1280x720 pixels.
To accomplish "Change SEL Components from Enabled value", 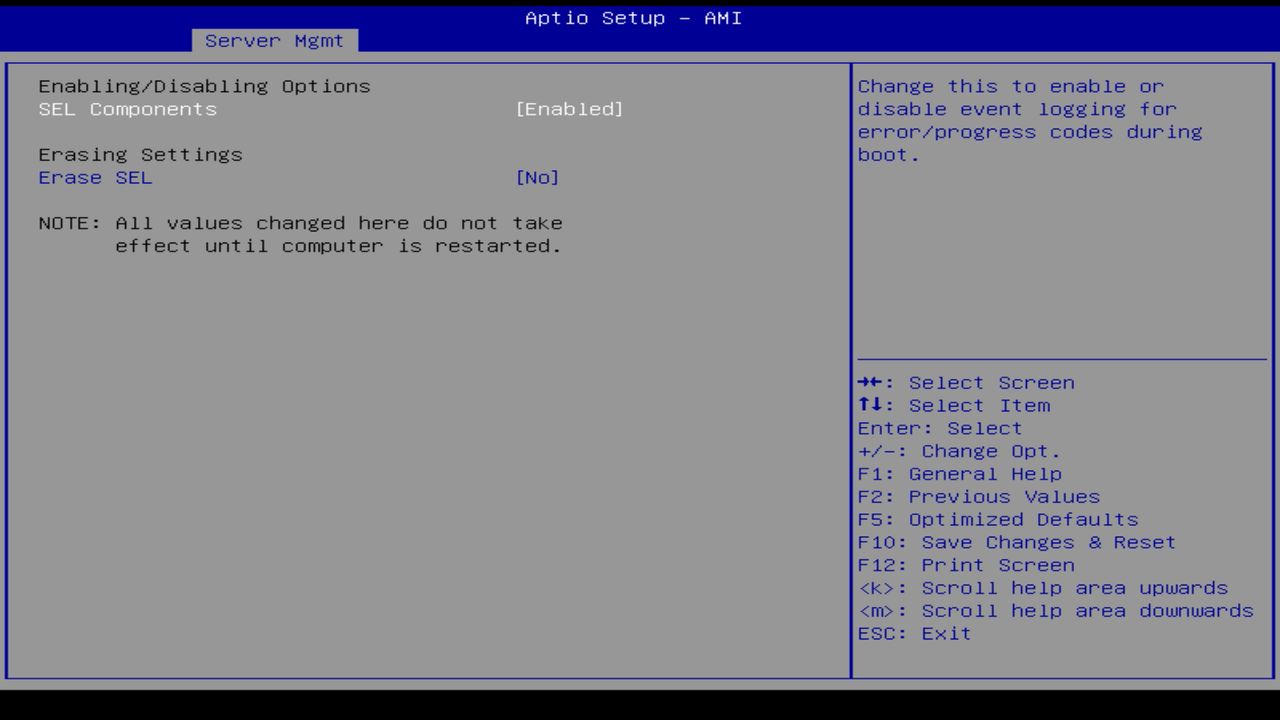I will (571, 109).
